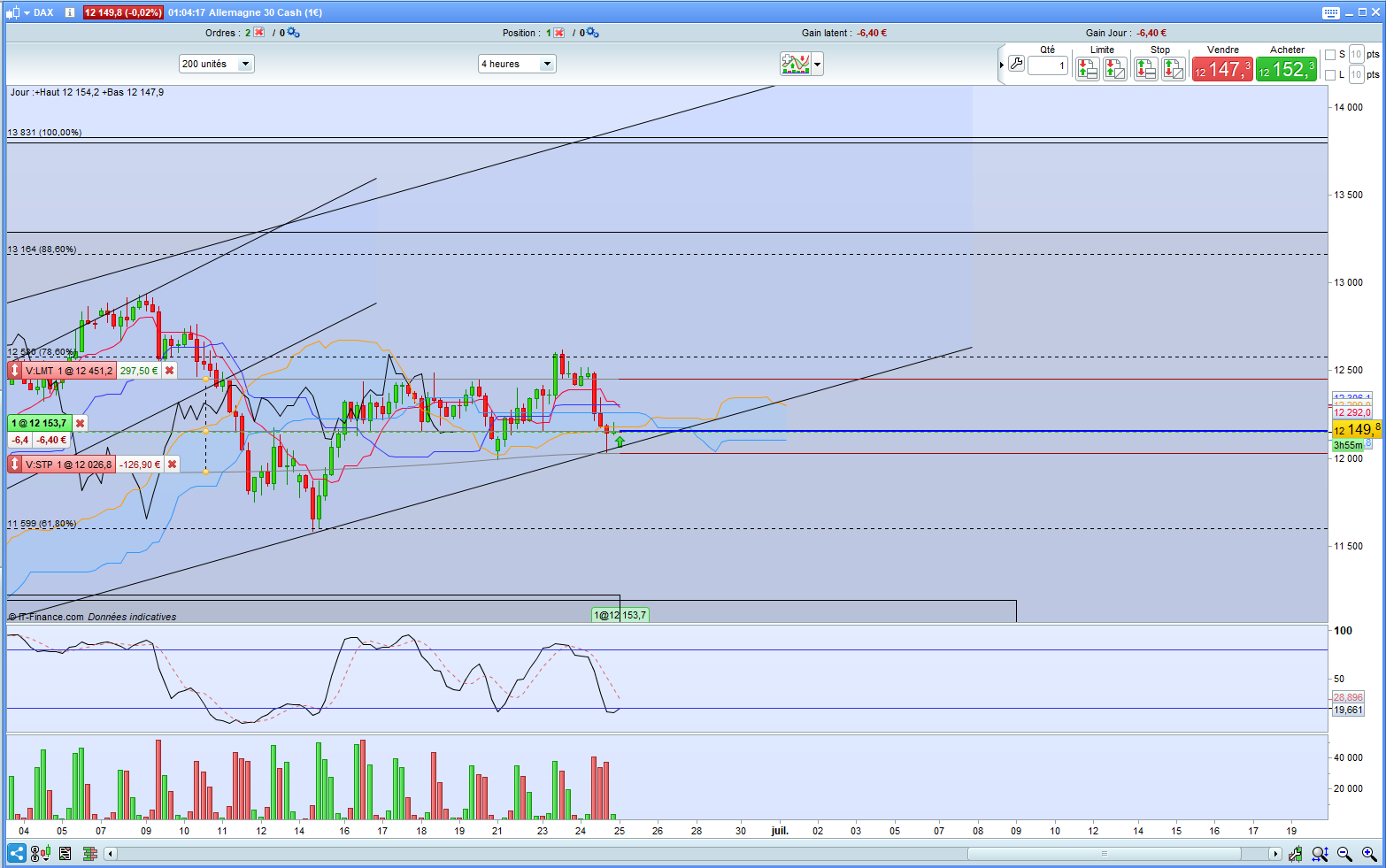Click the Vendre sell price button
The height and width of the screenshot is (868, 1386).
coord(1222,69)
